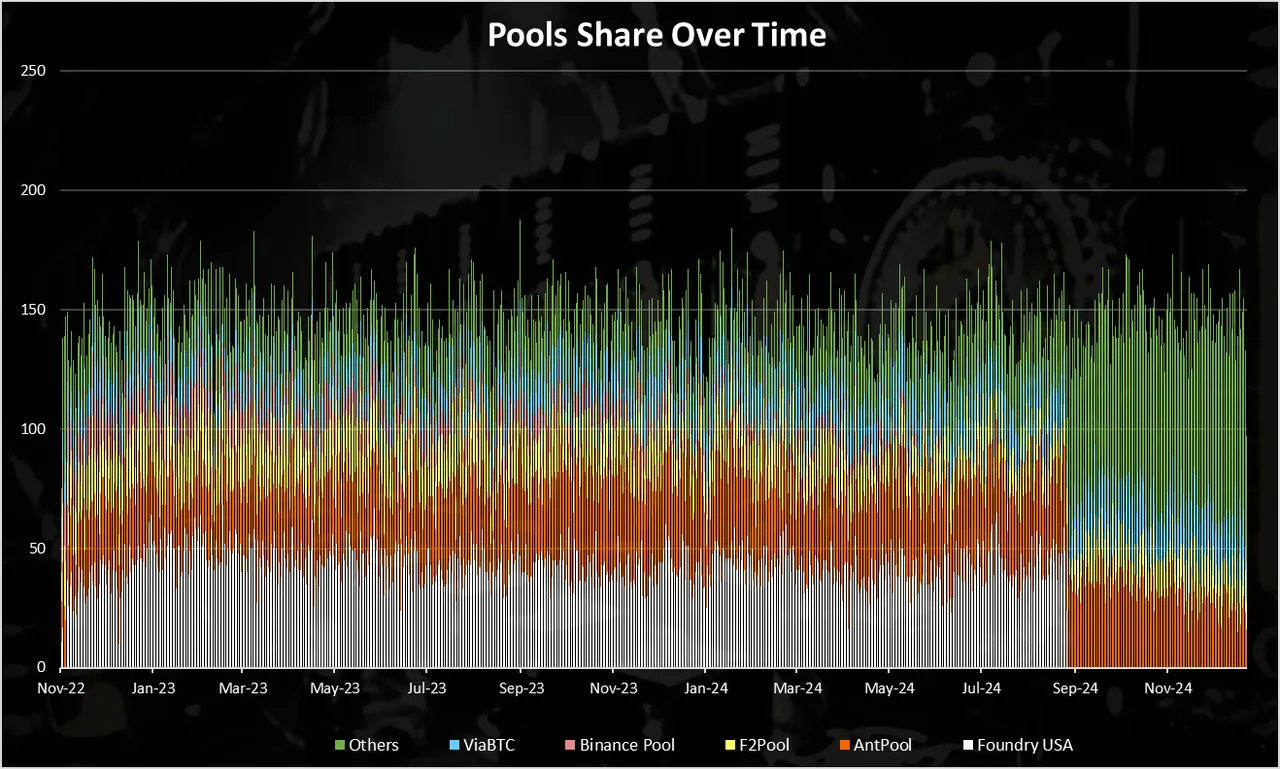
Task: Click the Sep-24 x-axis label
Action: (1076, 689)
